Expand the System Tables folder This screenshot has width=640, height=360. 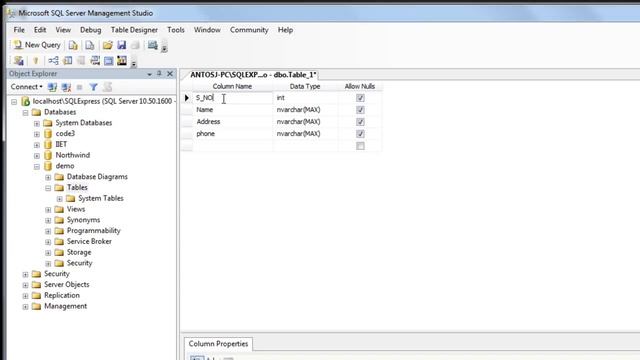tap(60, 199)
